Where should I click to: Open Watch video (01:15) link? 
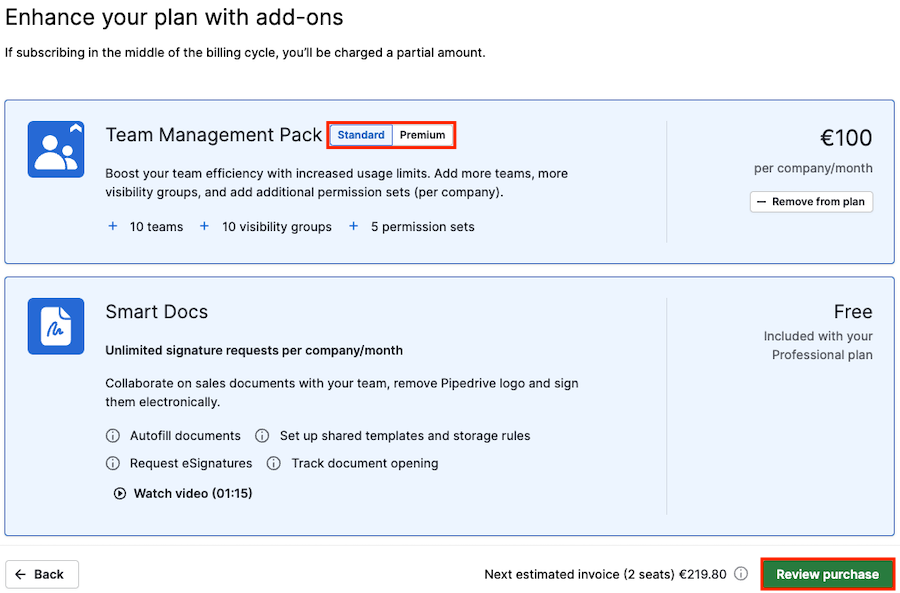point(183,493)
